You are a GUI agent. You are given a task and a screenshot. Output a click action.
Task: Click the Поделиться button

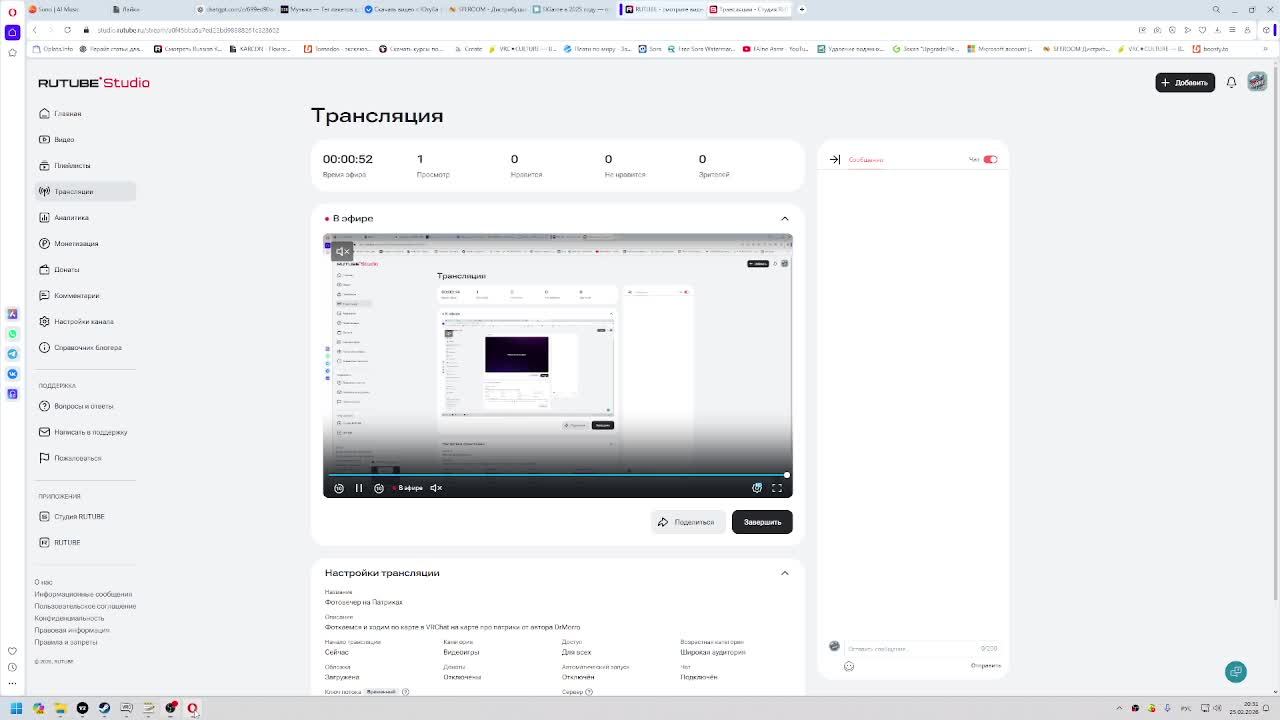point(687,522)
